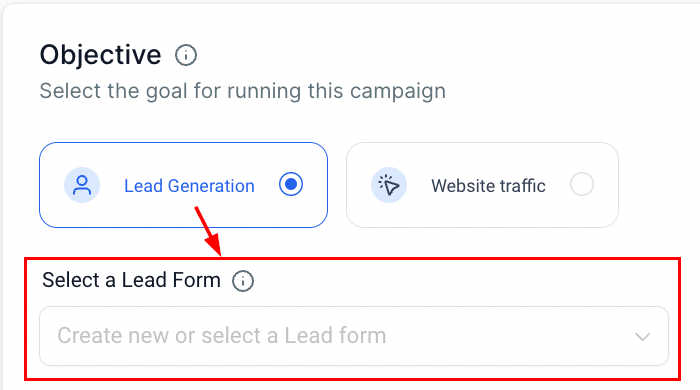
Task: Click the Select a Lead Form label text
Action: click(x=131, y=280)
